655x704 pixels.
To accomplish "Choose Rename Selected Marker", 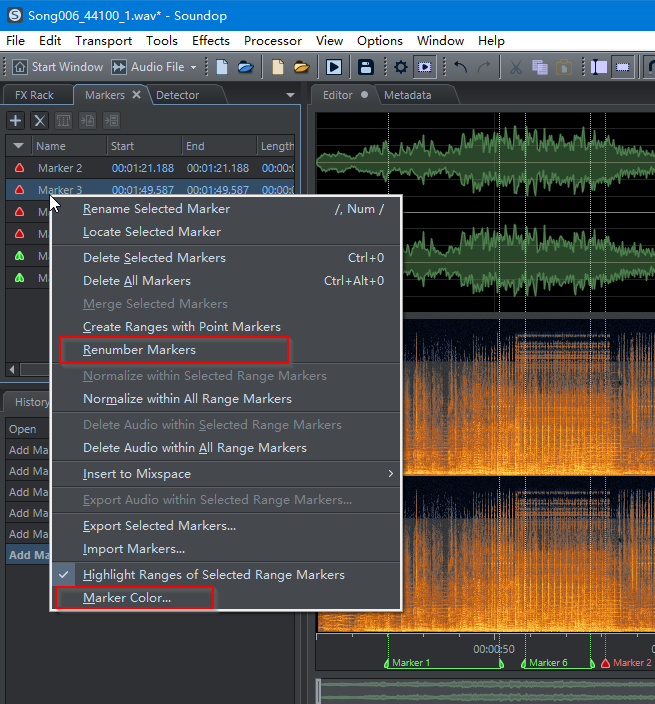I will (x=226, y=209).
